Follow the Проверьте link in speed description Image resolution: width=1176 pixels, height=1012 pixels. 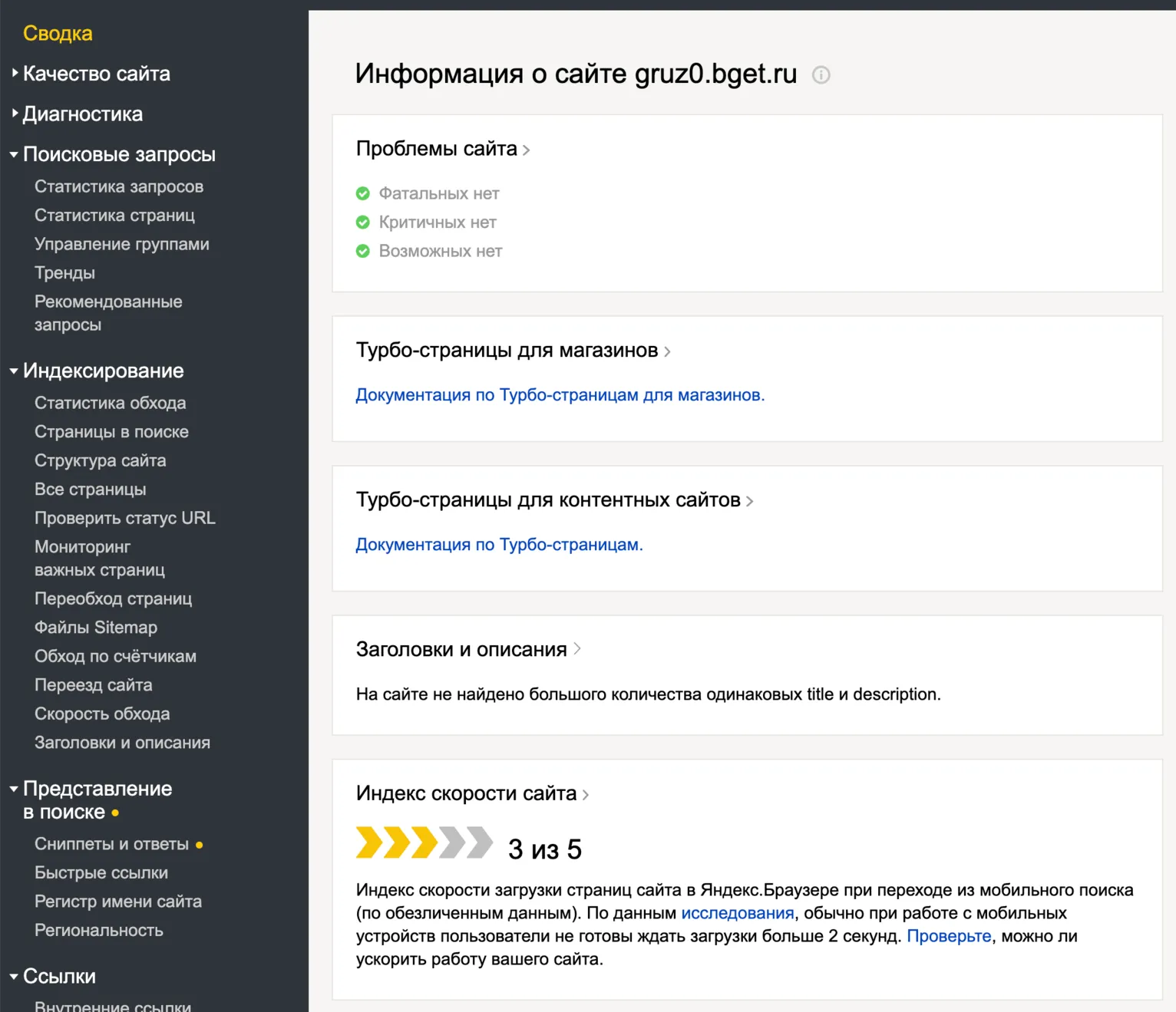(949, 936)
